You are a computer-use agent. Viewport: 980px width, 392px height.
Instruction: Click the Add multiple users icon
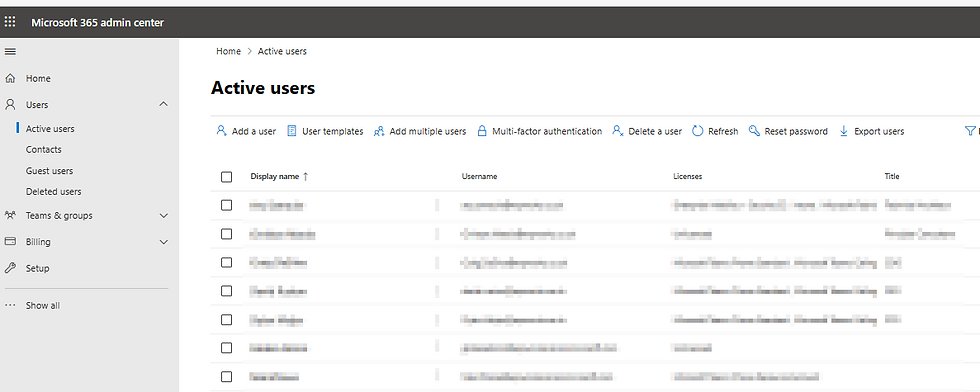click(379, 131)
